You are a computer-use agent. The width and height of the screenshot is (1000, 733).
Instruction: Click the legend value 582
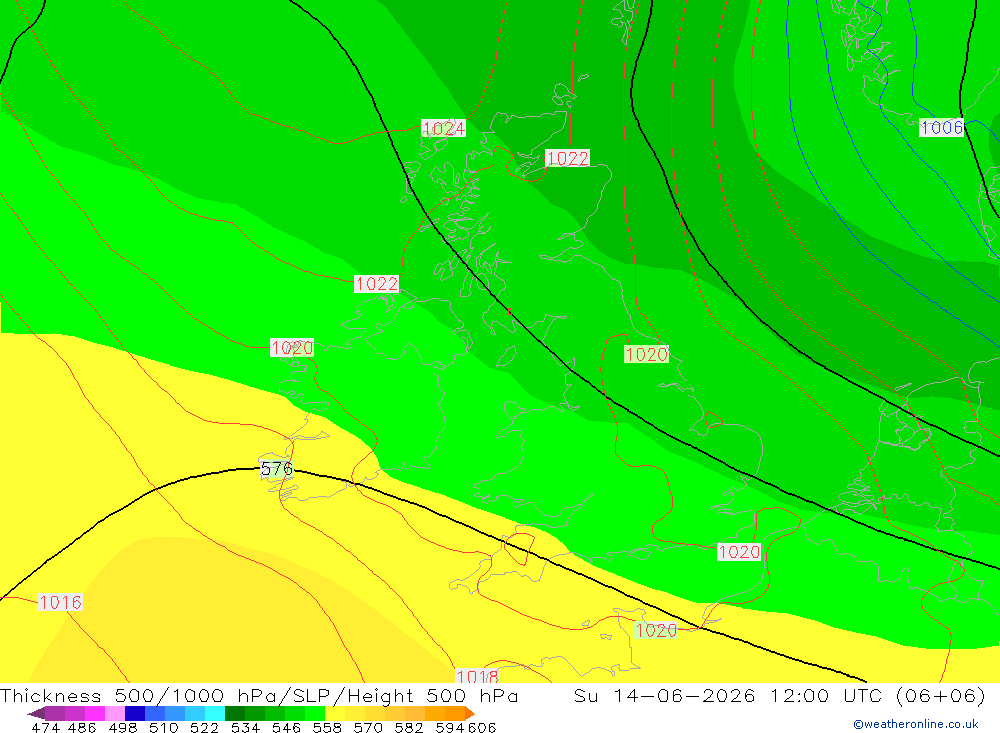click(409, 728)
